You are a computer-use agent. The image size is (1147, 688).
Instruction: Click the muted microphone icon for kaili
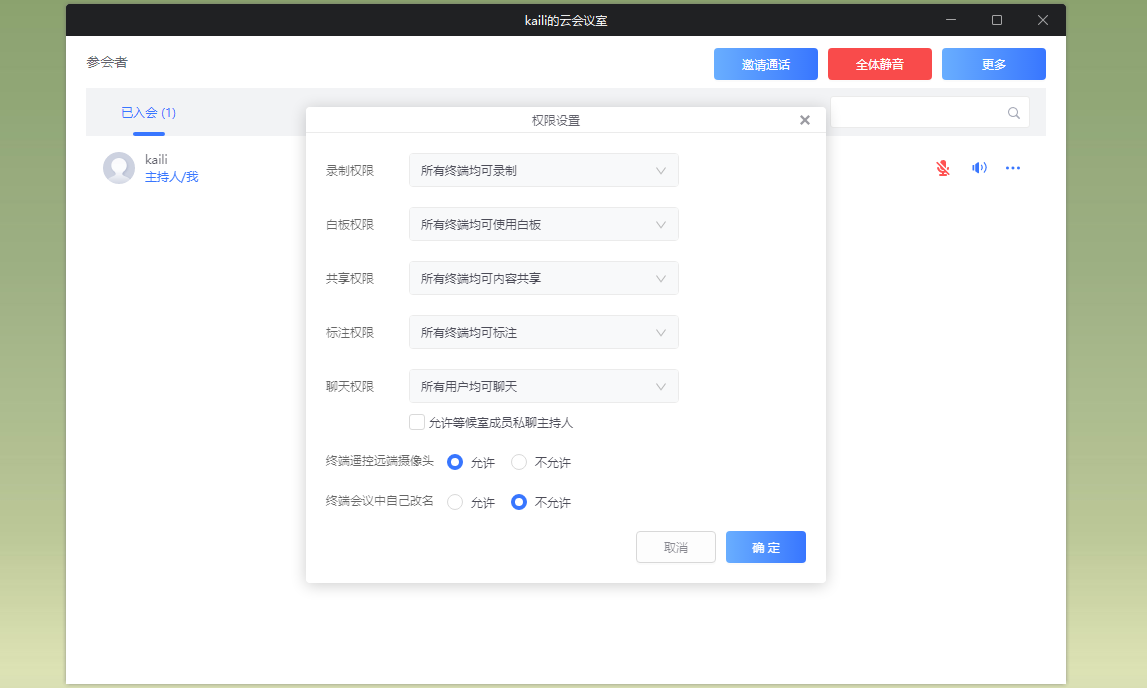943,168
